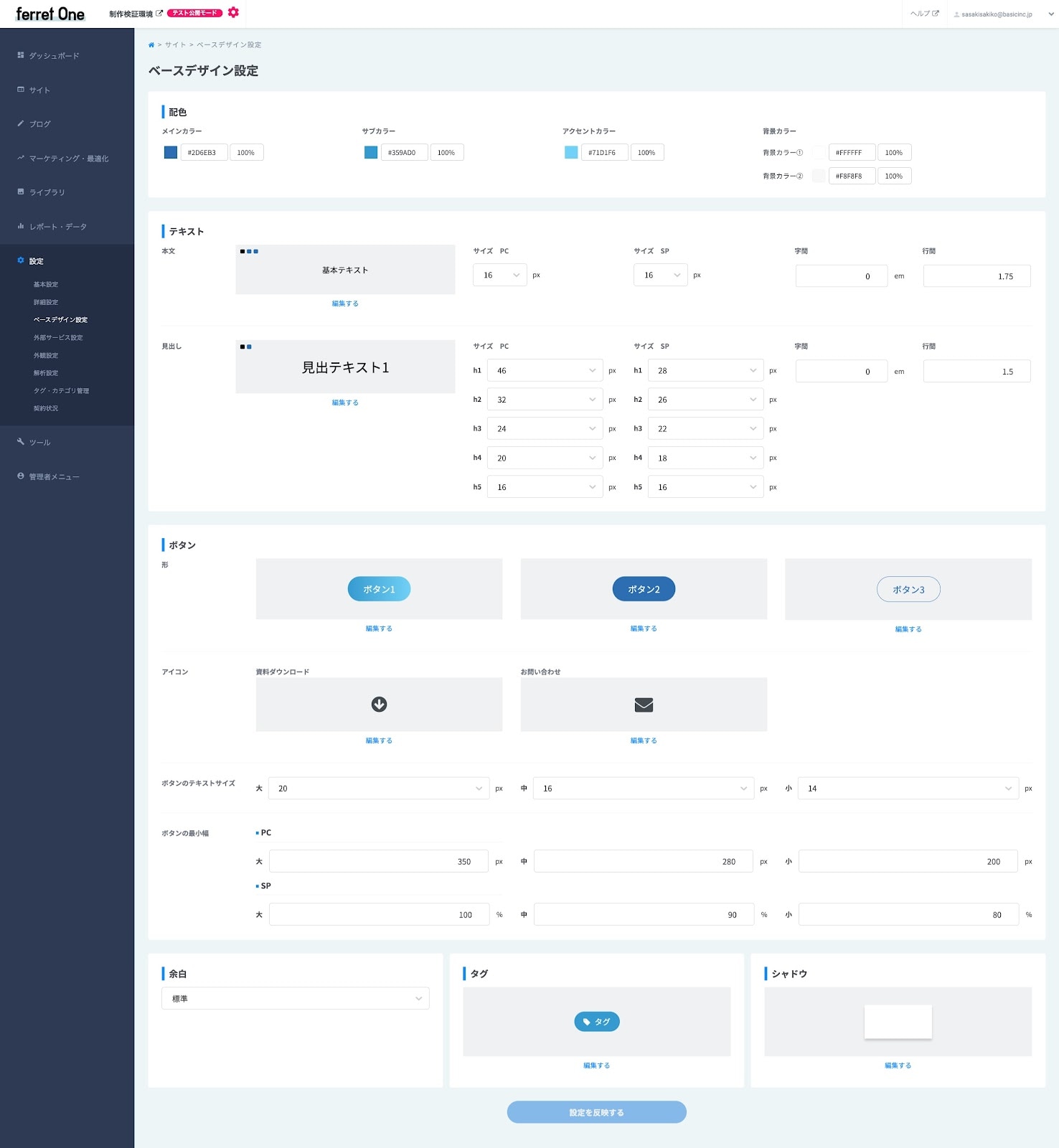This screenshot has width=1059, height=1148.
Task: Click the download arrow icon preview
Action: pyautogui.click(x=379, y=705)
